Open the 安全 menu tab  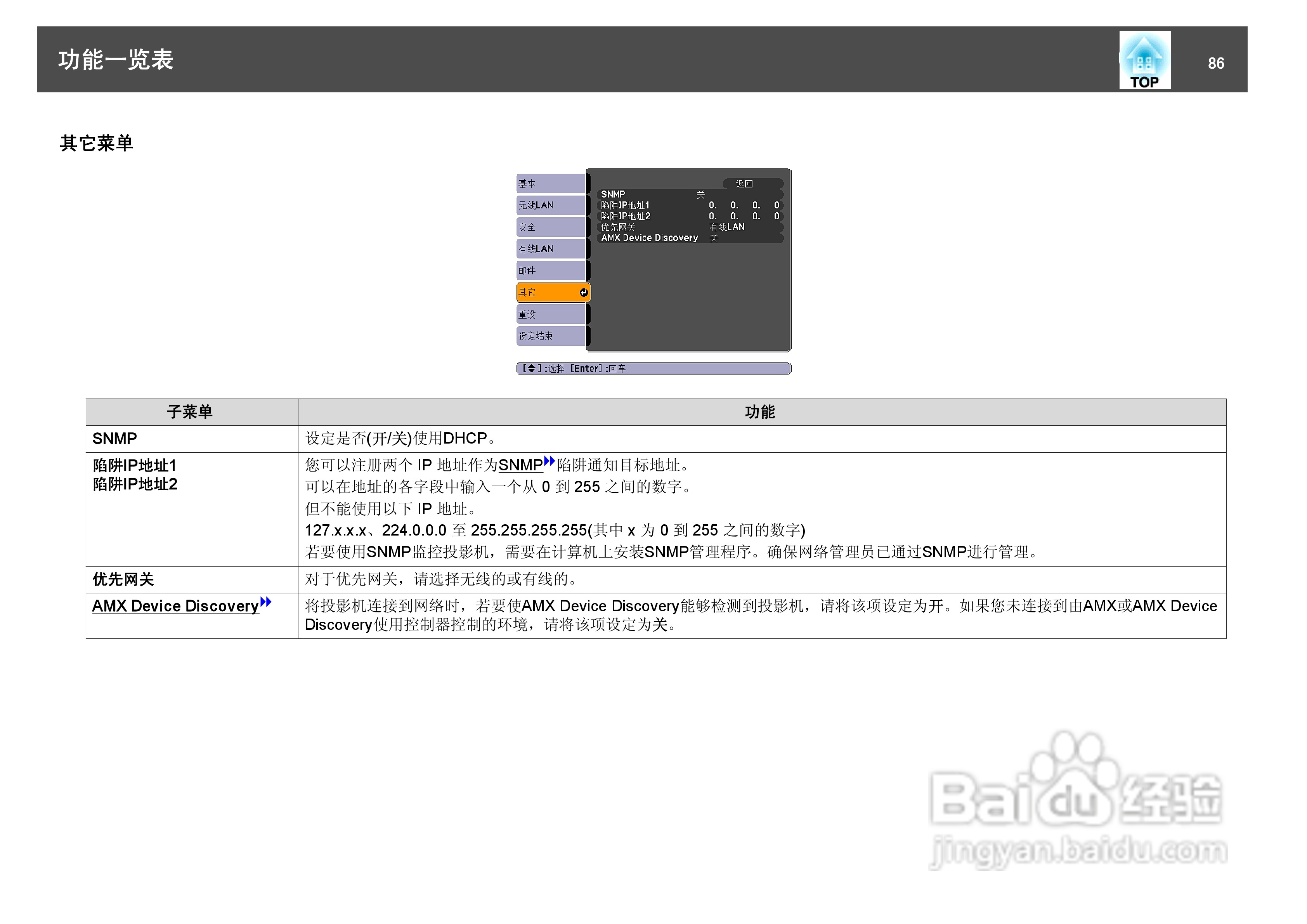pos(550,227)
